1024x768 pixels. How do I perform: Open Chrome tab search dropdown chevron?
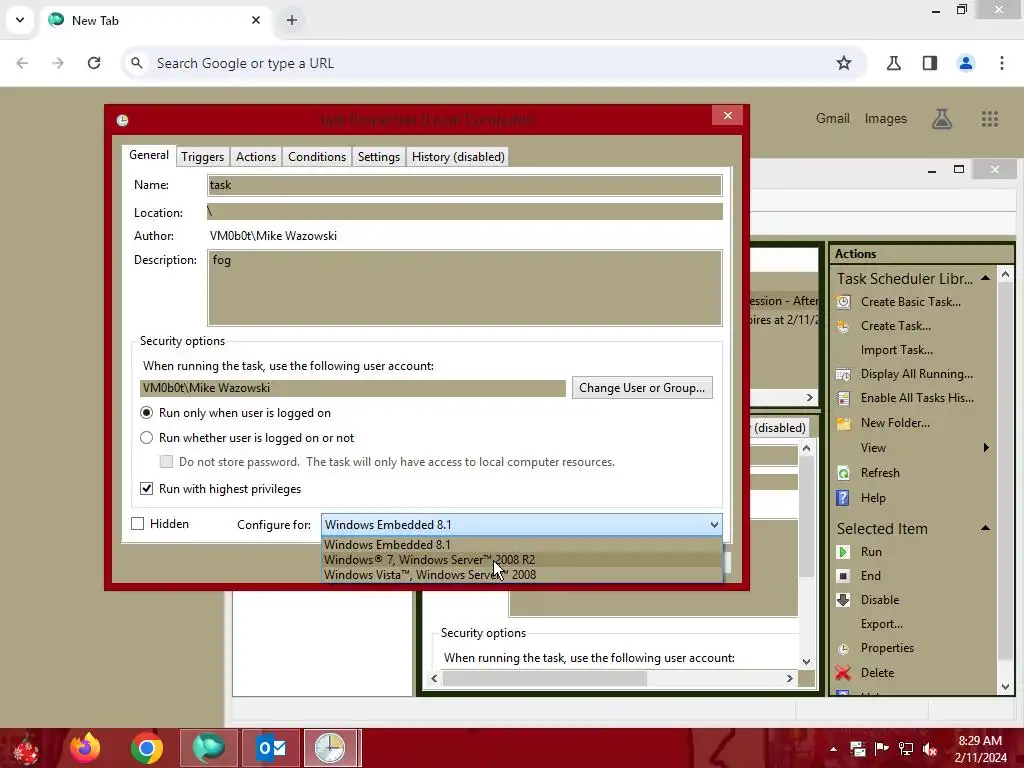[20, 20]
